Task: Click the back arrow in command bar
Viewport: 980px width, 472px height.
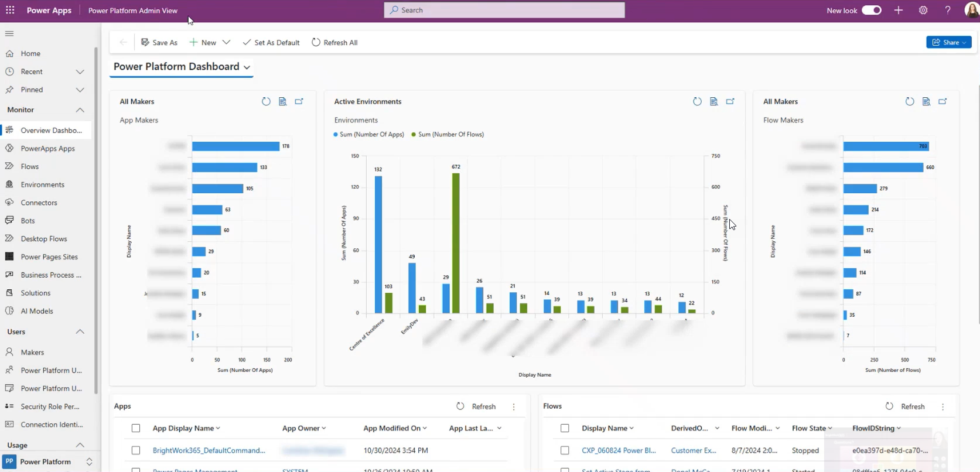Action: 123,42
